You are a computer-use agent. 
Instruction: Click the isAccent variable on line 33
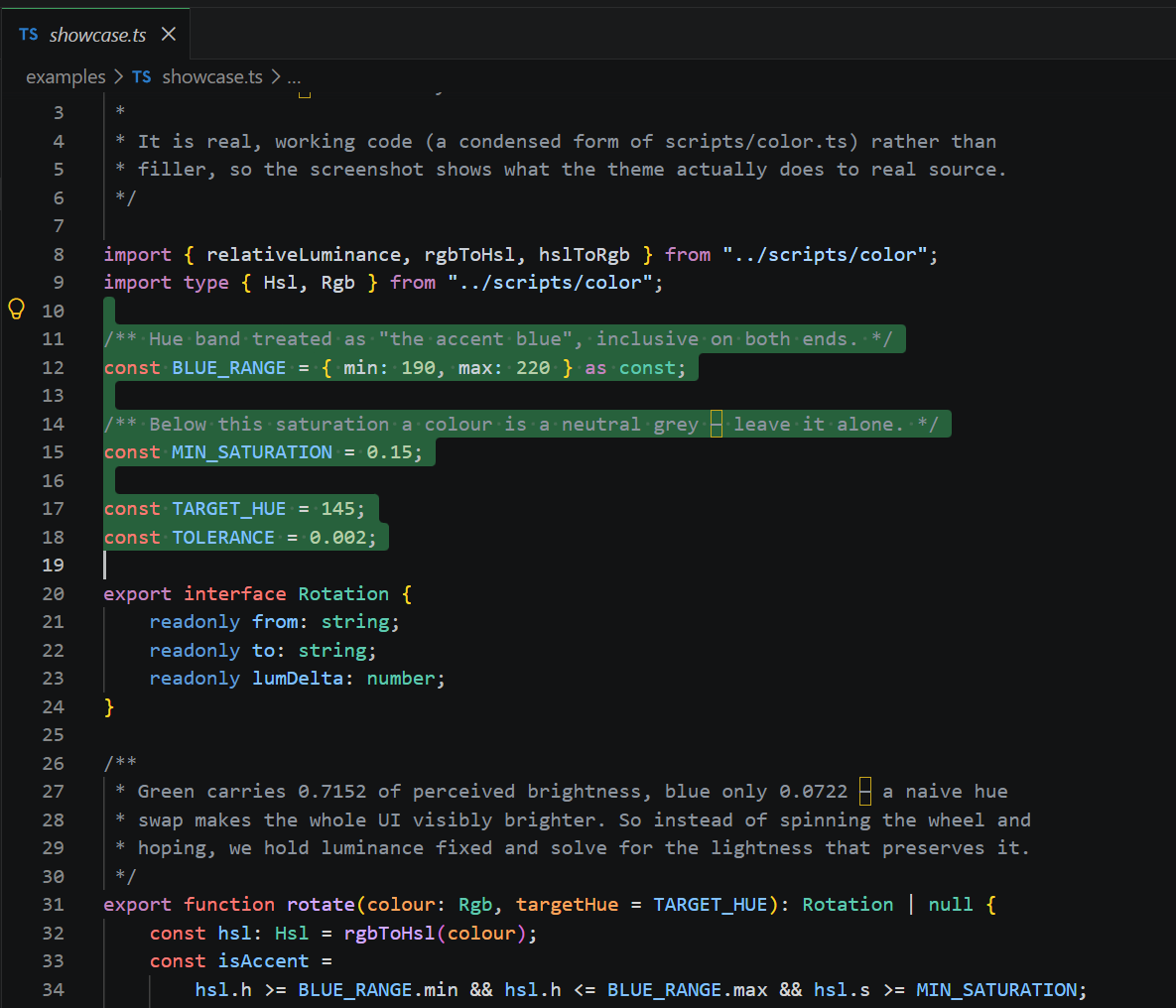pyautogui.click(x=263, y=961)
